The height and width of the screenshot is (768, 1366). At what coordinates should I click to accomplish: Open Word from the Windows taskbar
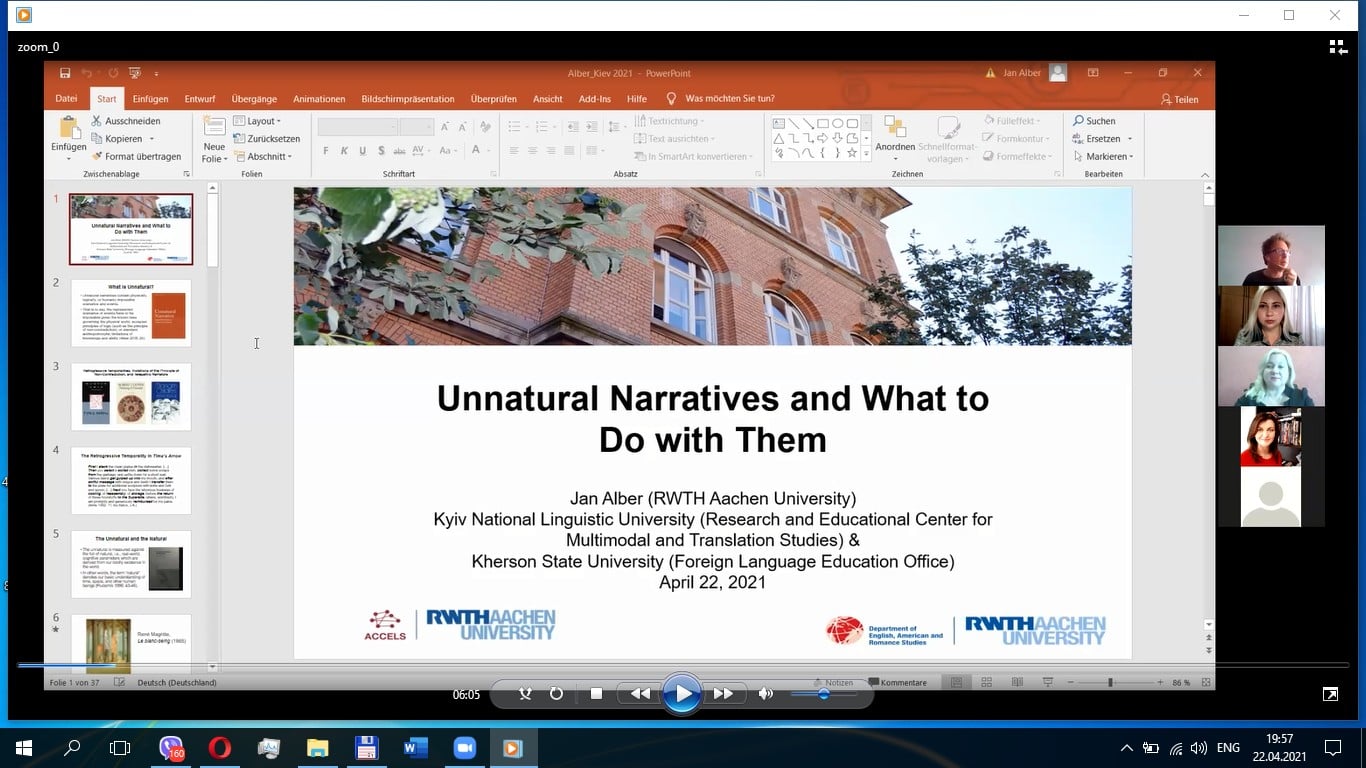[x=415, y=748]
